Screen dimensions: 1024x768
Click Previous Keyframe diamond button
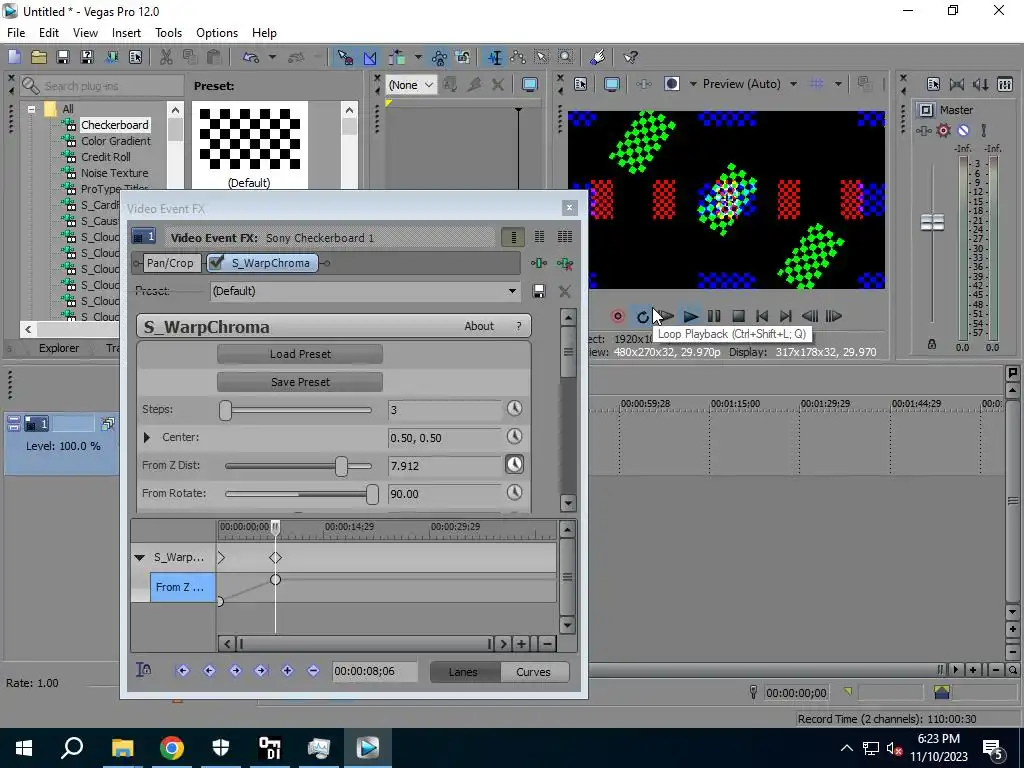coord(209,671)
